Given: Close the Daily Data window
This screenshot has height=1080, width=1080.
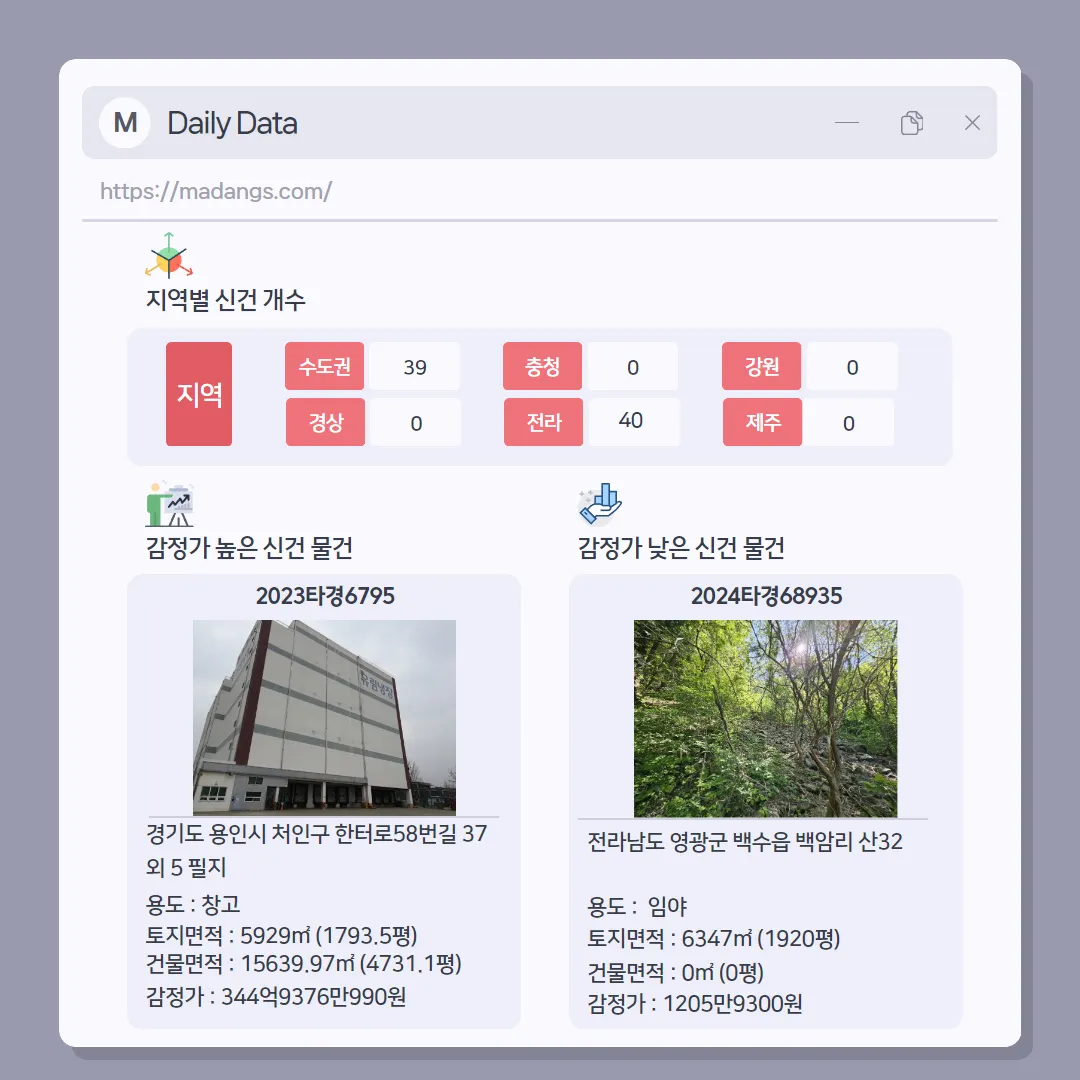Looking at the screenshot, I should 972,123.
